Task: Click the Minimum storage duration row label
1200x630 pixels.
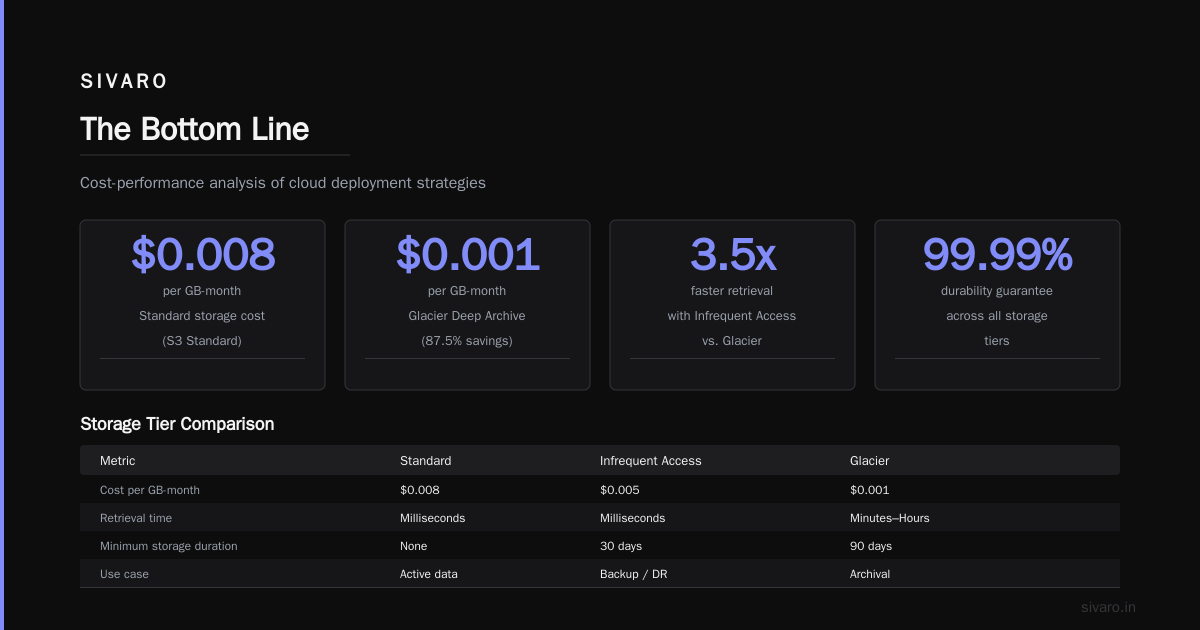Action: (x=169, y=546)
